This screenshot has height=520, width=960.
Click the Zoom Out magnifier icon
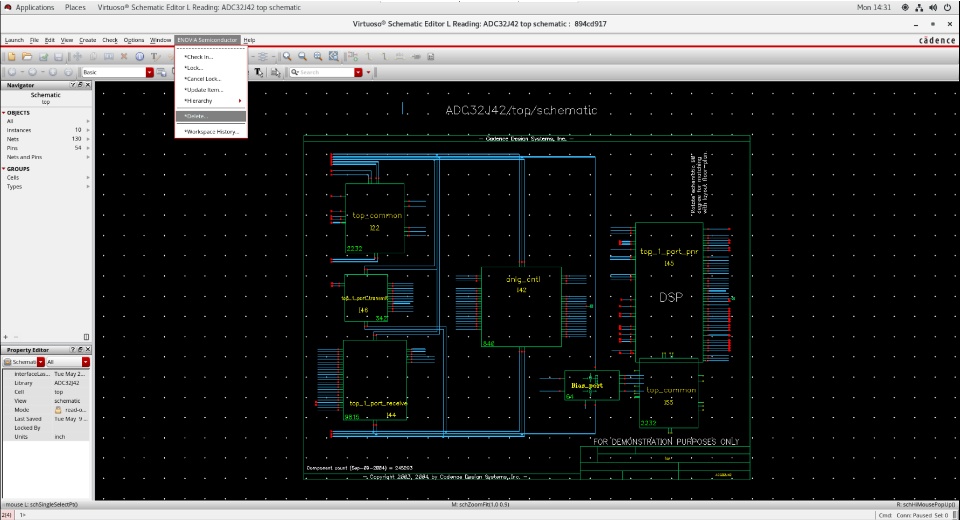coord(302,56)
